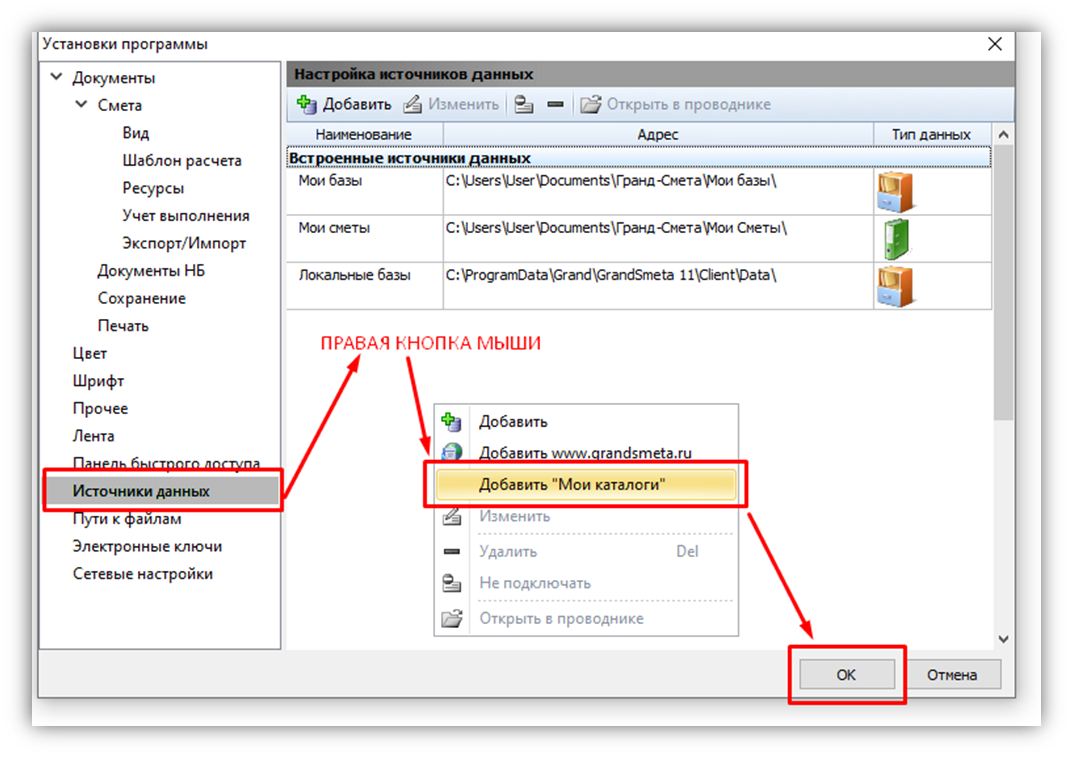
Task: Collapse the Смета tree node
Action: click(x=81, y=105)
